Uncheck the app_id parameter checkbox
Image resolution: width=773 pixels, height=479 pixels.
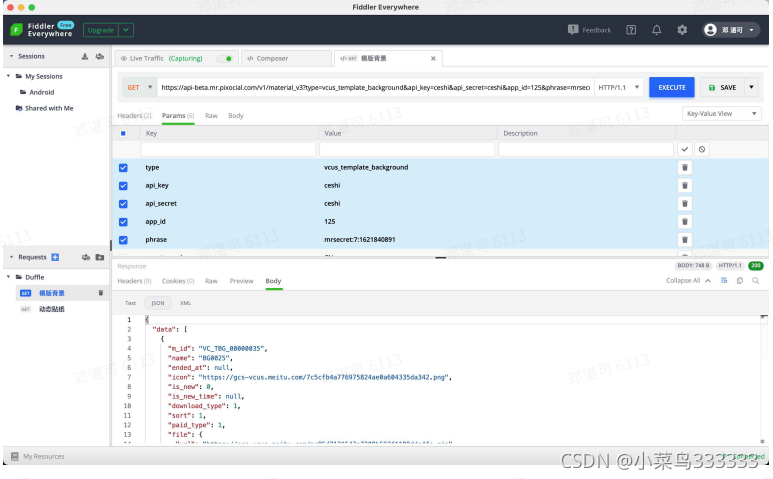(123, 222)
